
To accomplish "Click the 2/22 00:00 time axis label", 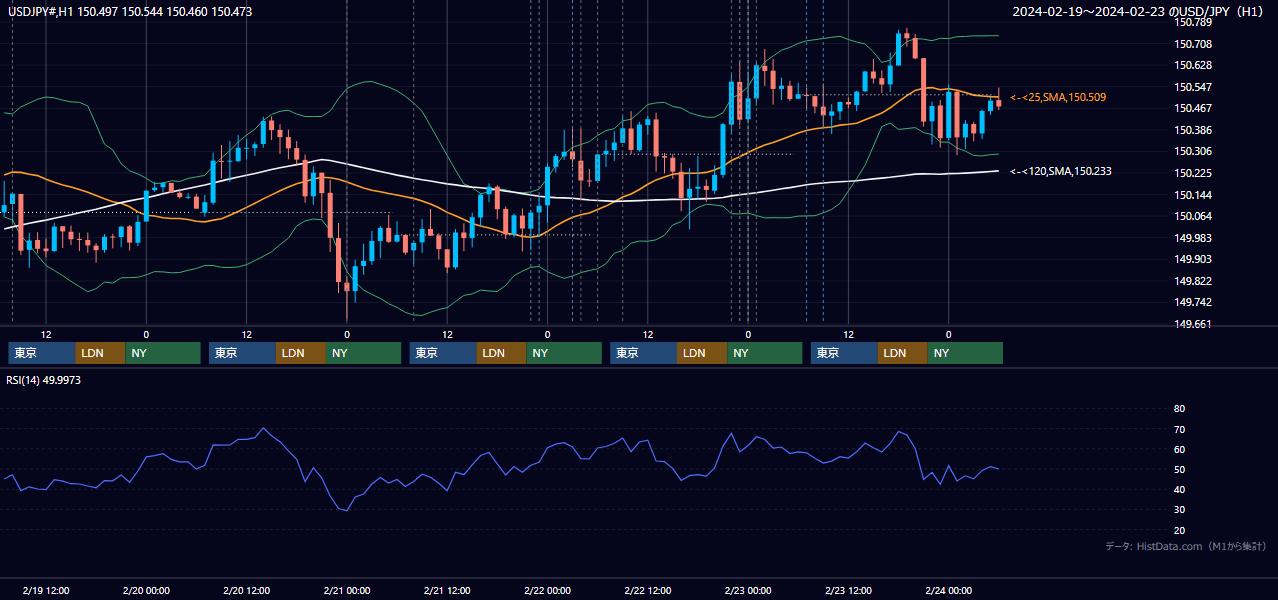I will pyautogui.click(x=547, y=590).
